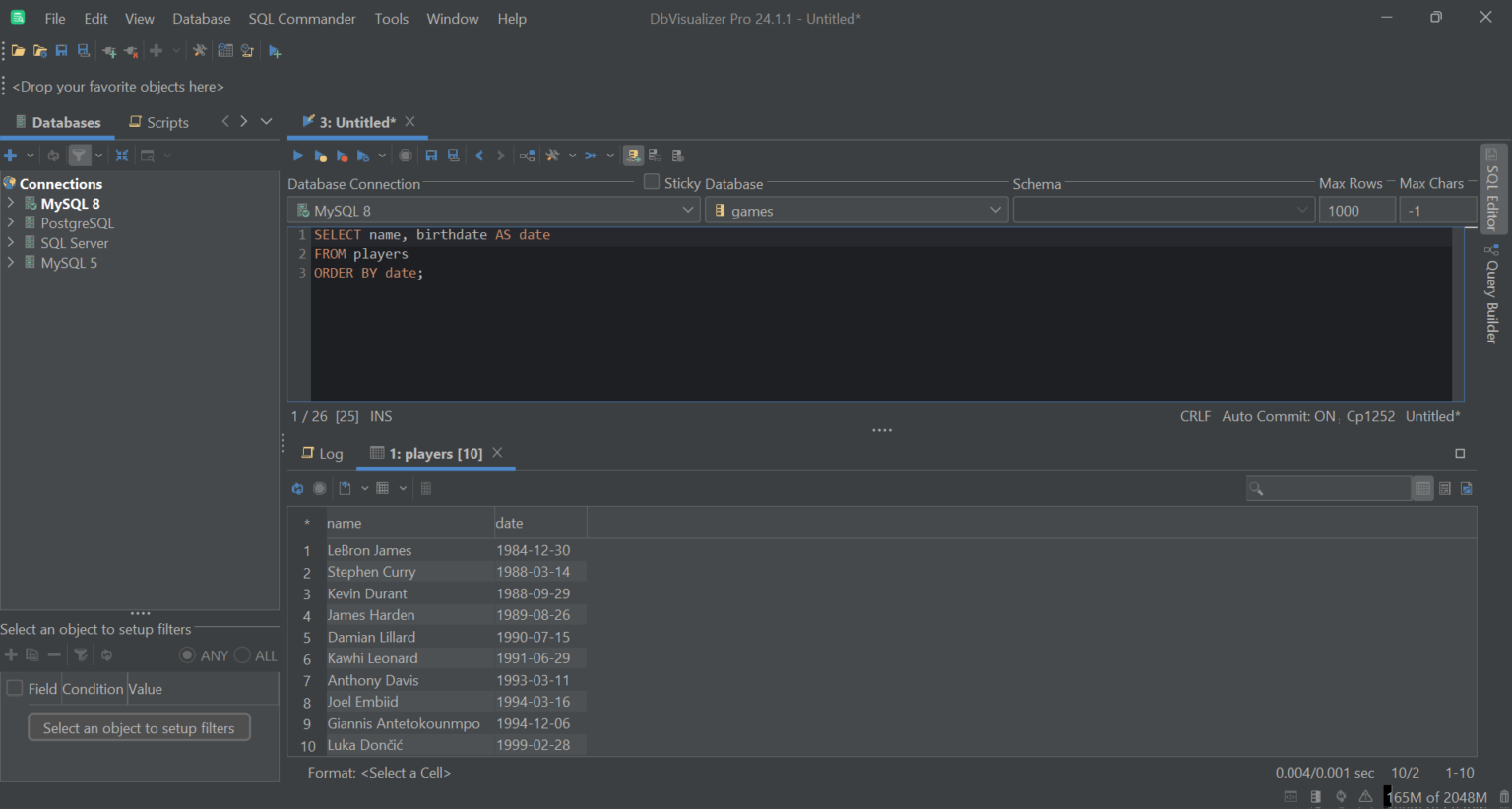Select the filter funnel icon above Connections

point(80,155)
